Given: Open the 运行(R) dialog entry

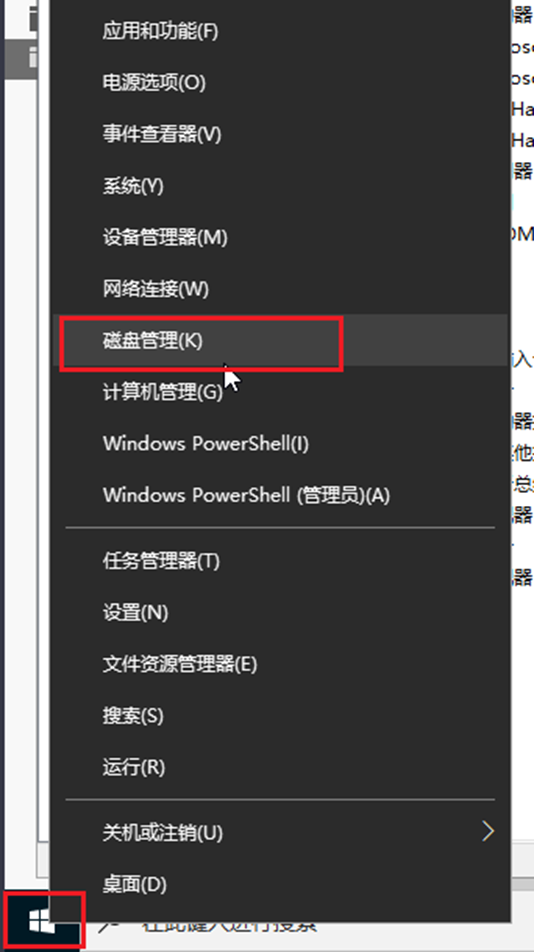Looking at the screenshot, I should pyautogui.click(x=280, y=767).
